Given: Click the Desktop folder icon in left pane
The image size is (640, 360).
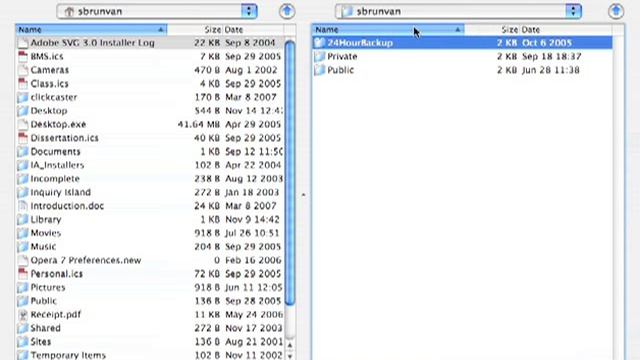Looking at the screenshot, I should pos(23,111).
